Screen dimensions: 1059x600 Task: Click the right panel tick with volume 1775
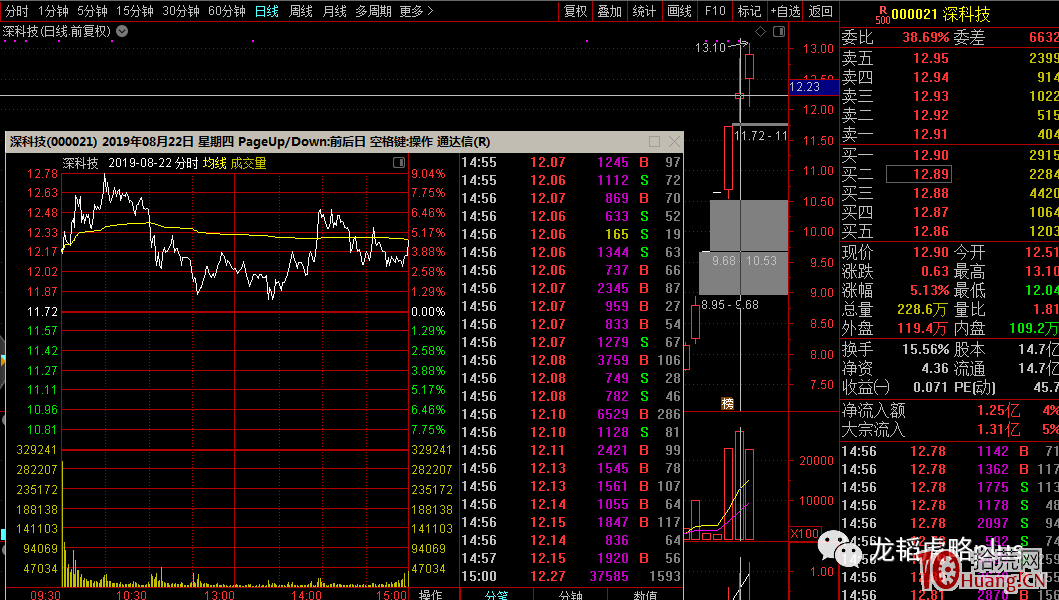950,487
